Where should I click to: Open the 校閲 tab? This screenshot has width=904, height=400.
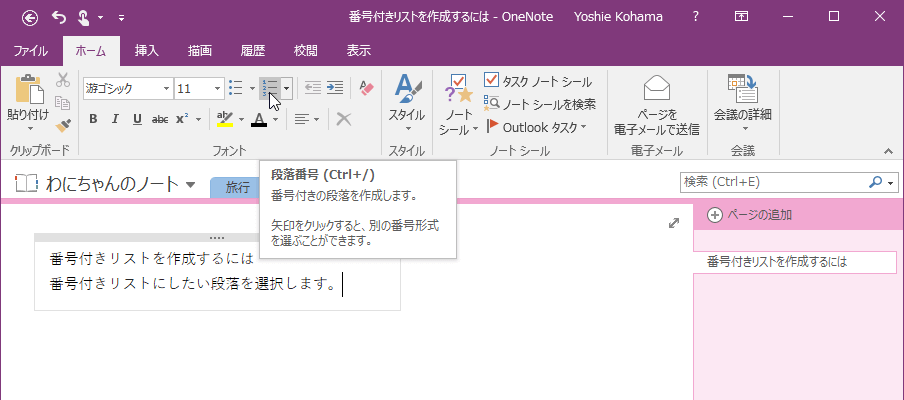click(x=306, y=51)
